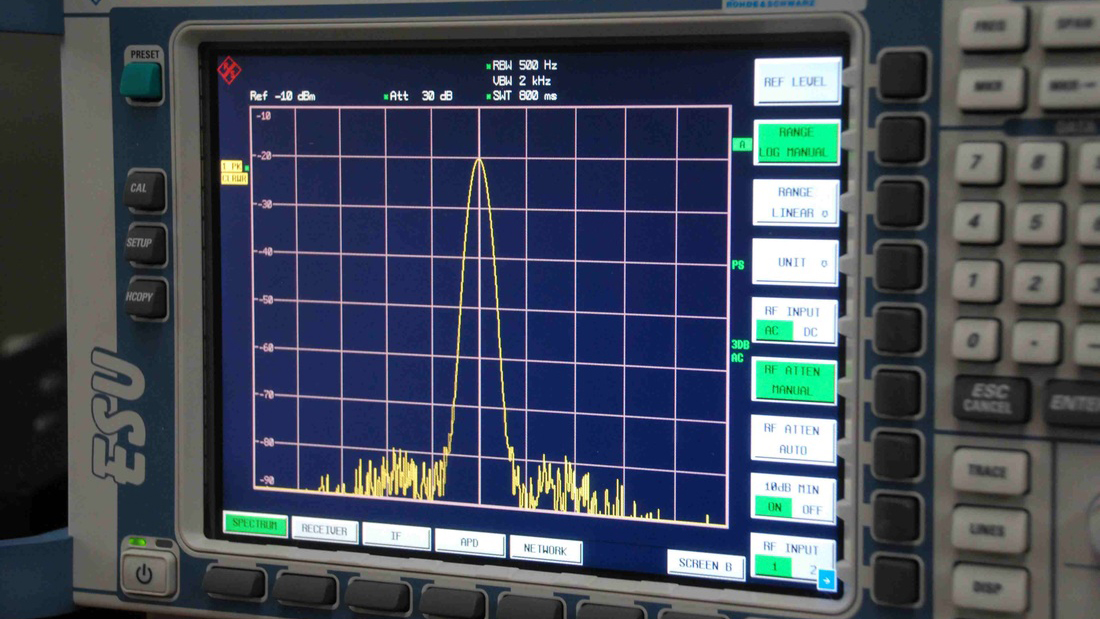Click the VBW 2 kHz readout
This screenshot has width=1100, height=619.
pos(521,81)
